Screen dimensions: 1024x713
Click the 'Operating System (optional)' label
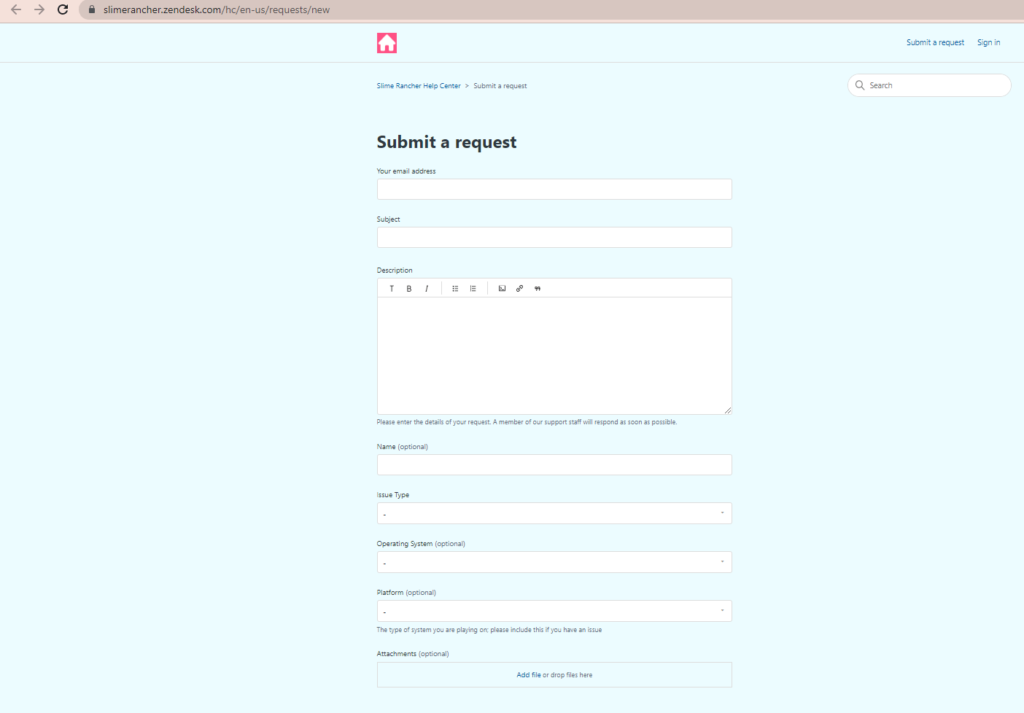[x=421, y=544]
